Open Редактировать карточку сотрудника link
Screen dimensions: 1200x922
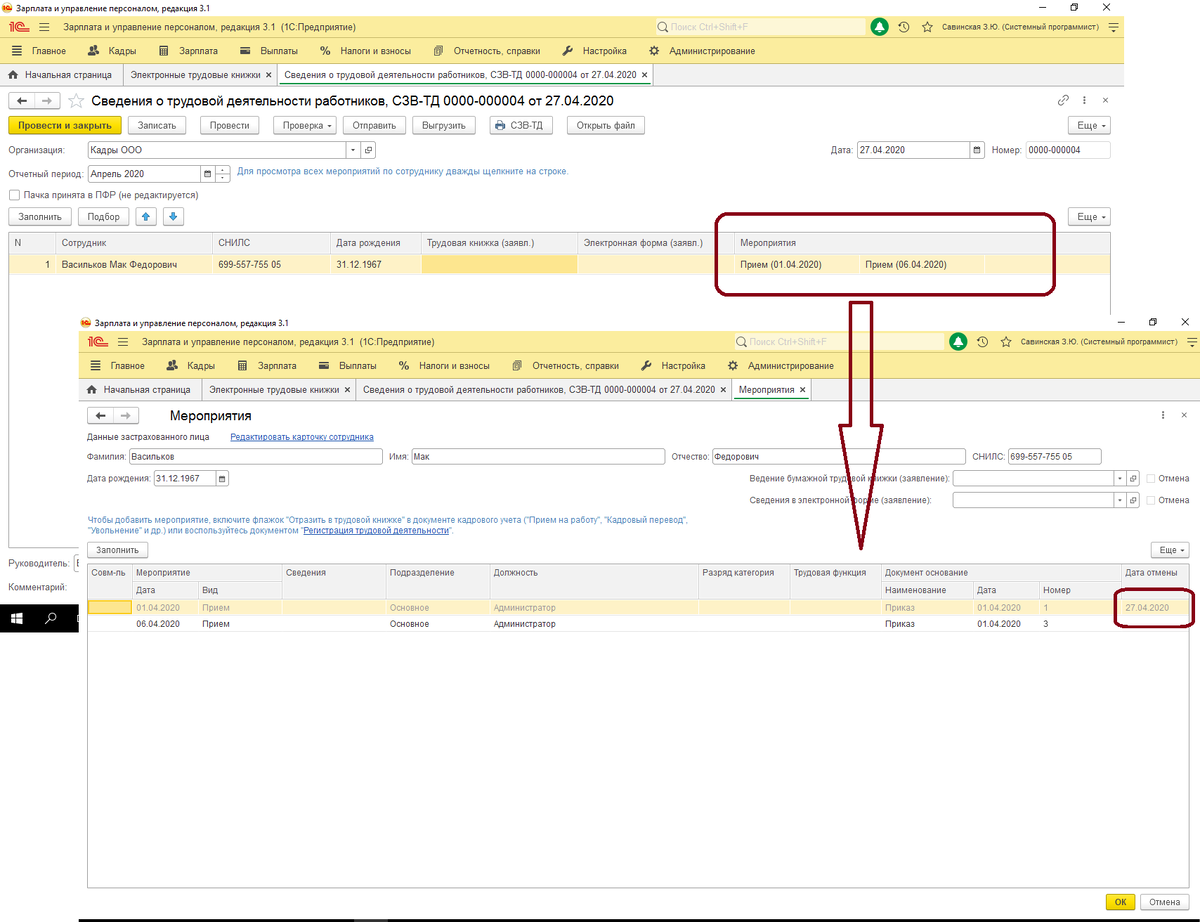coord(302,437)
